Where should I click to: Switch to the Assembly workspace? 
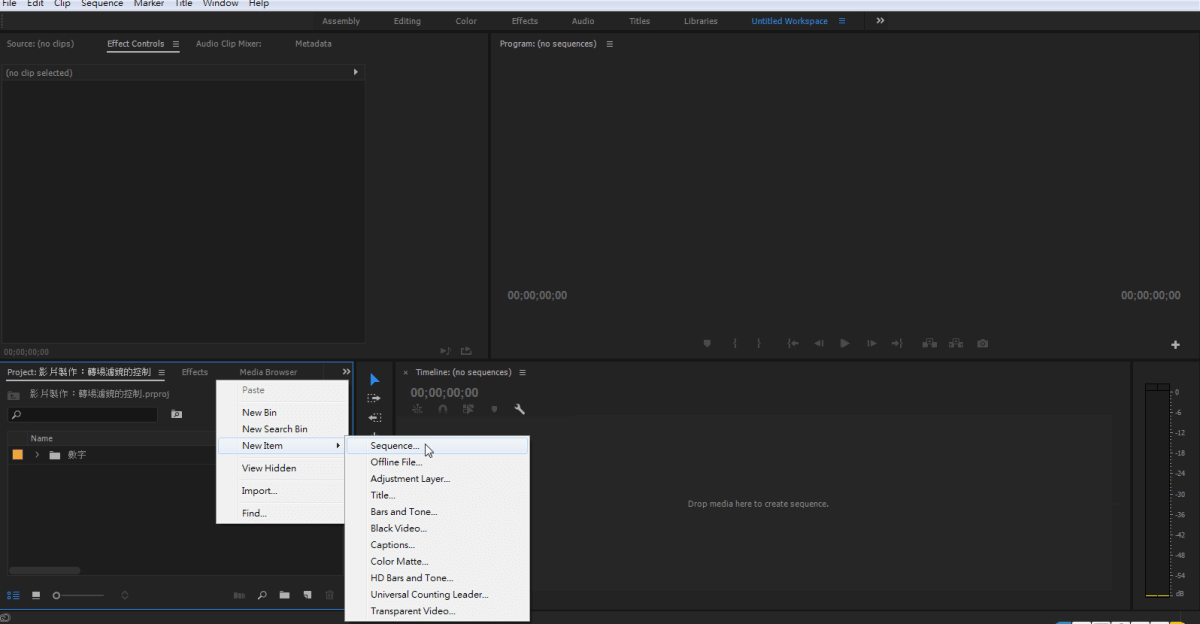coord(341,21)
